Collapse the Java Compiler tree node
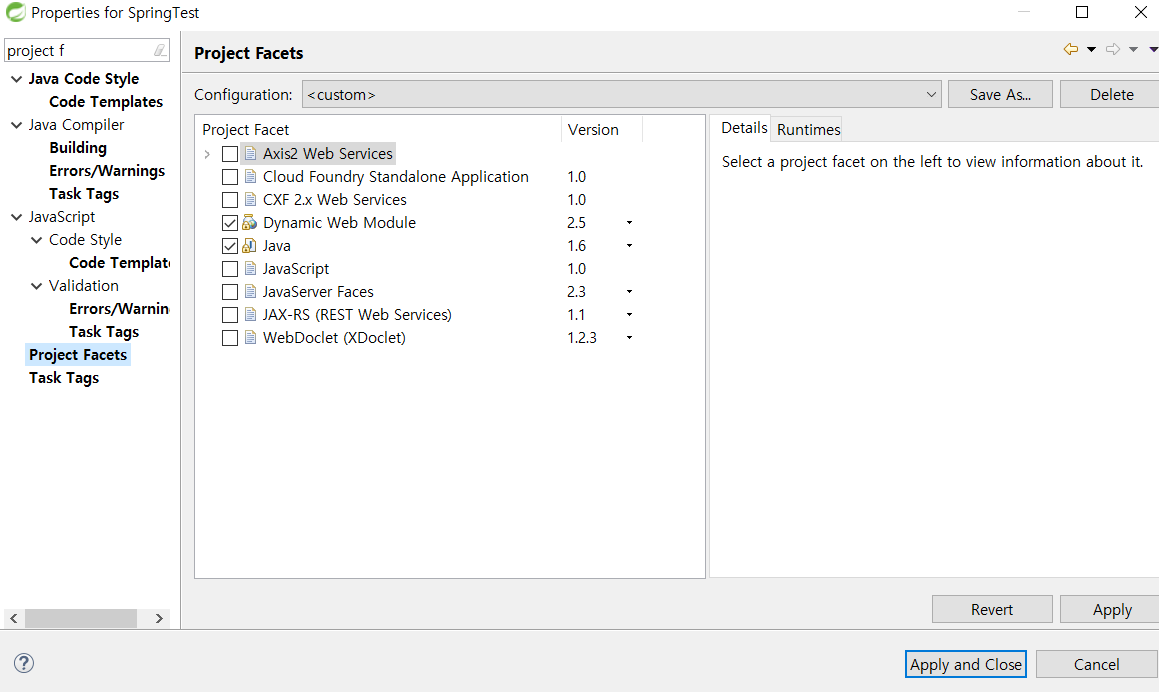The height and width of the screenshot is (692, 1159). pos(16,125)
